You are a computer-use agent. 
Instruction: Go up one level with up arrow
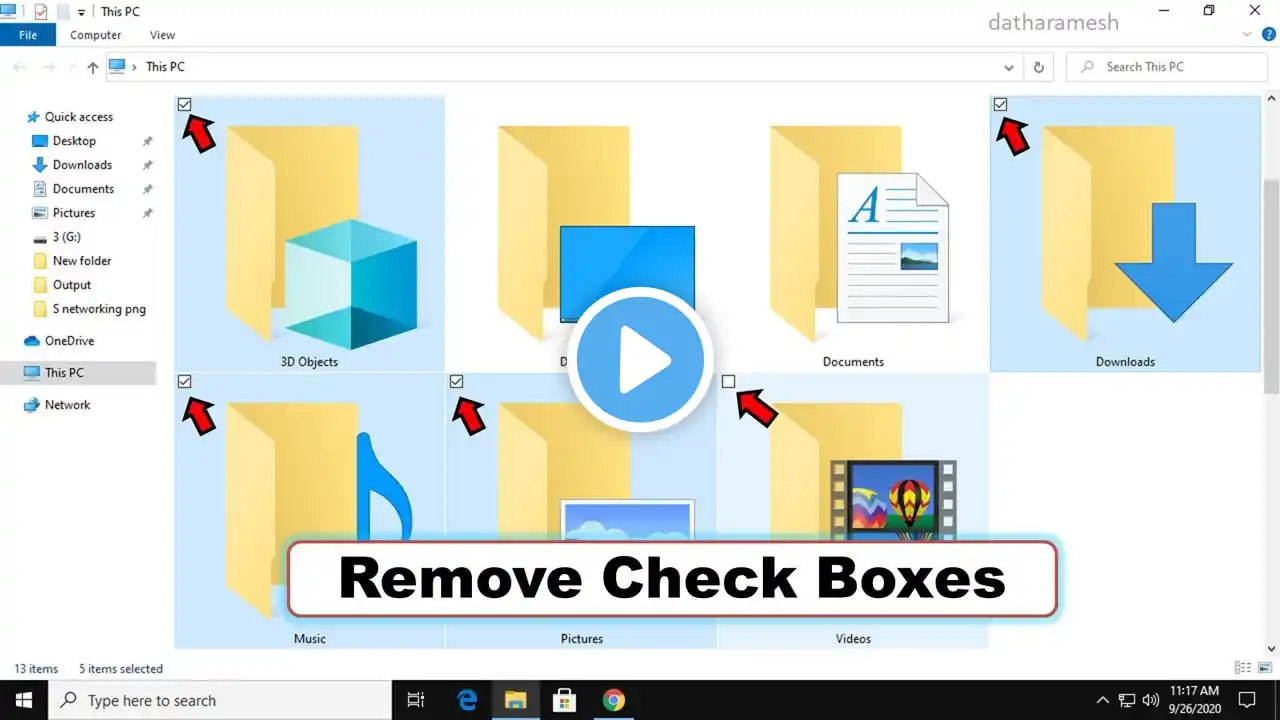coord(92,67)
